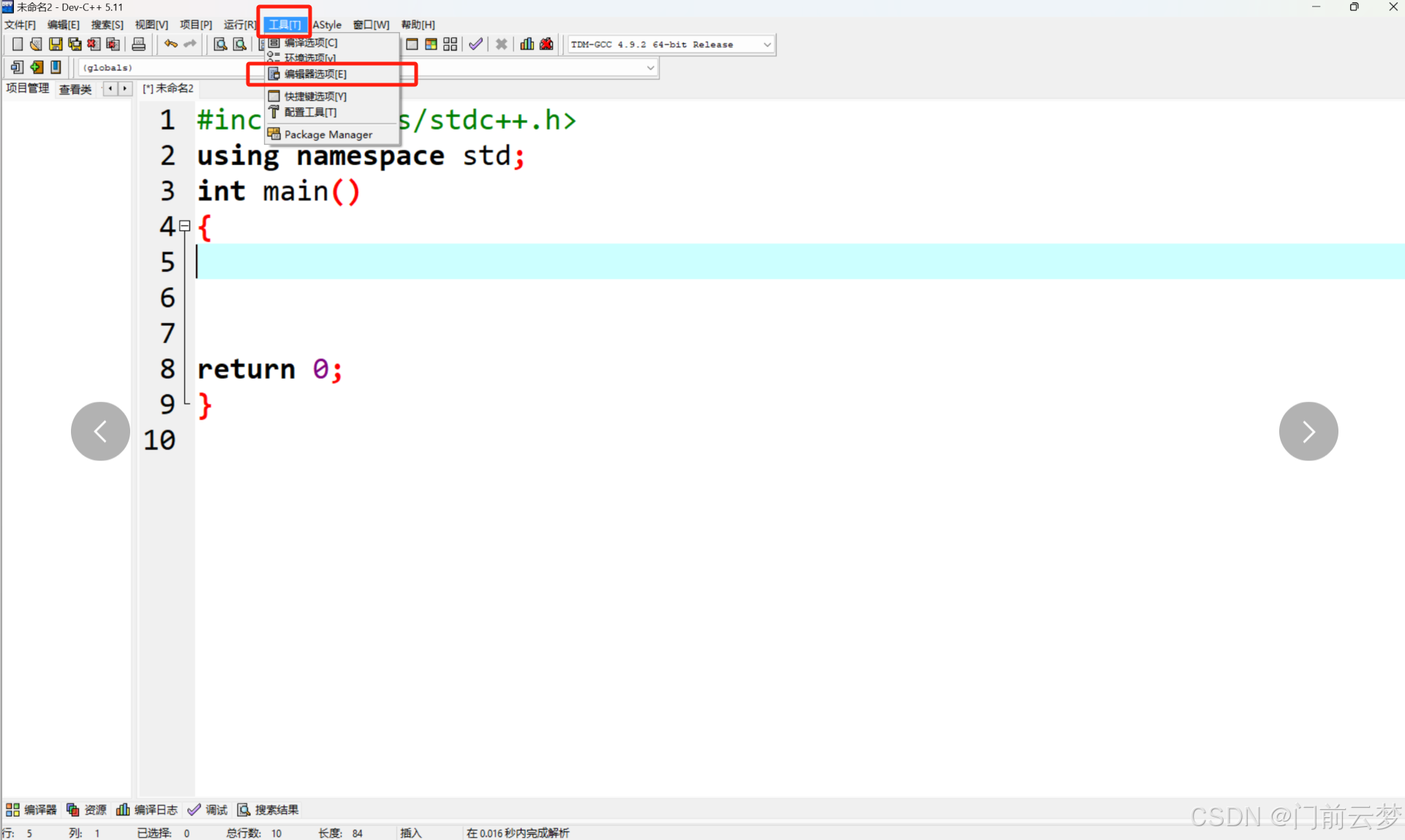Click the Print toolbar icon
This screenshot has width=1405, height=840.
tap(138, 45)
